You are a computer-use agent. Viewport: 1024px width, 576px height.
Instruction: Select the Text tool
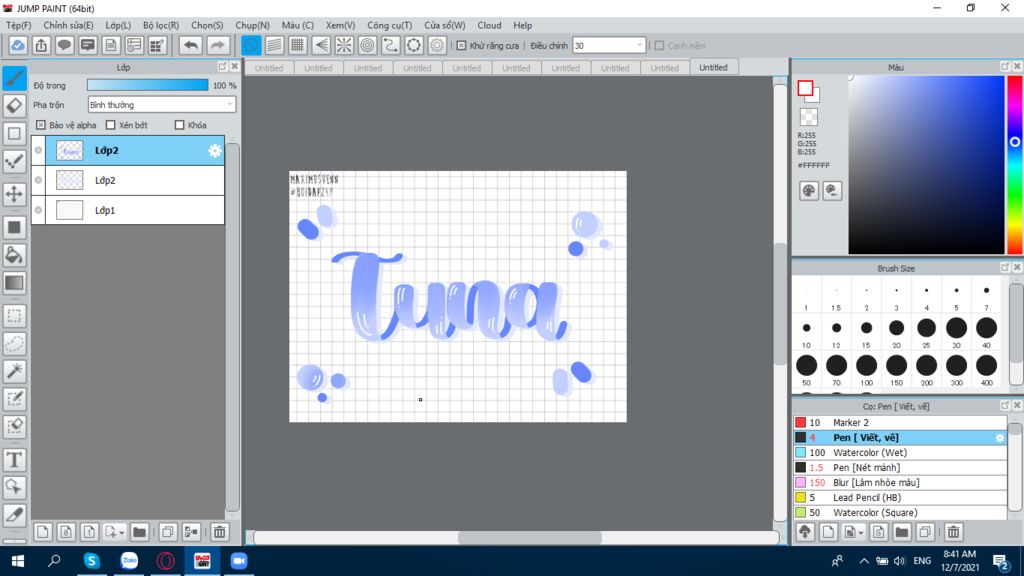[14, 460]
